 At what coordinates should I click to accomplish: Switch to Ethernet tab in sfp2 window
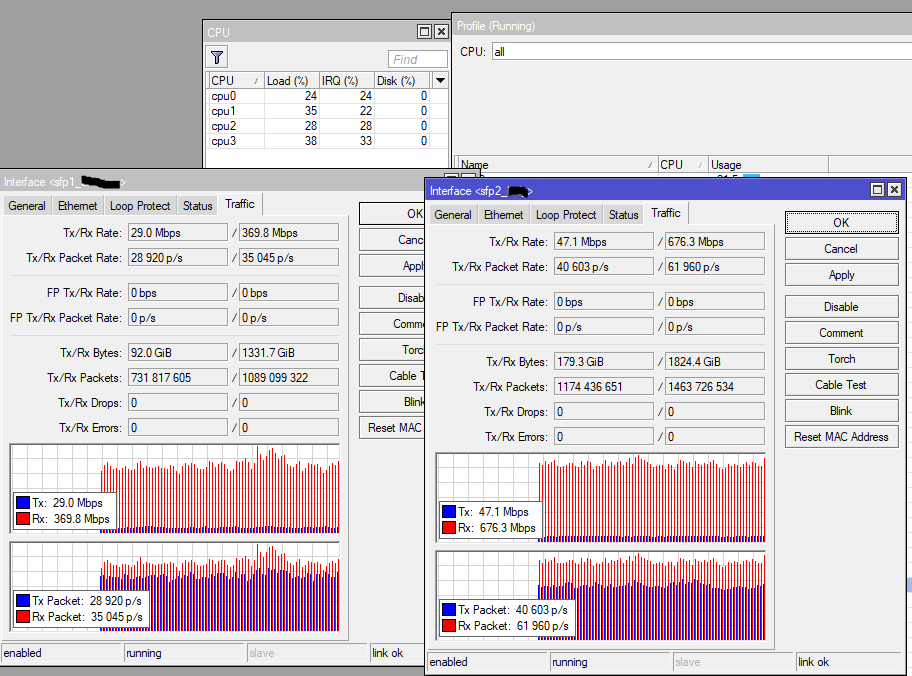tap(503, 215)
